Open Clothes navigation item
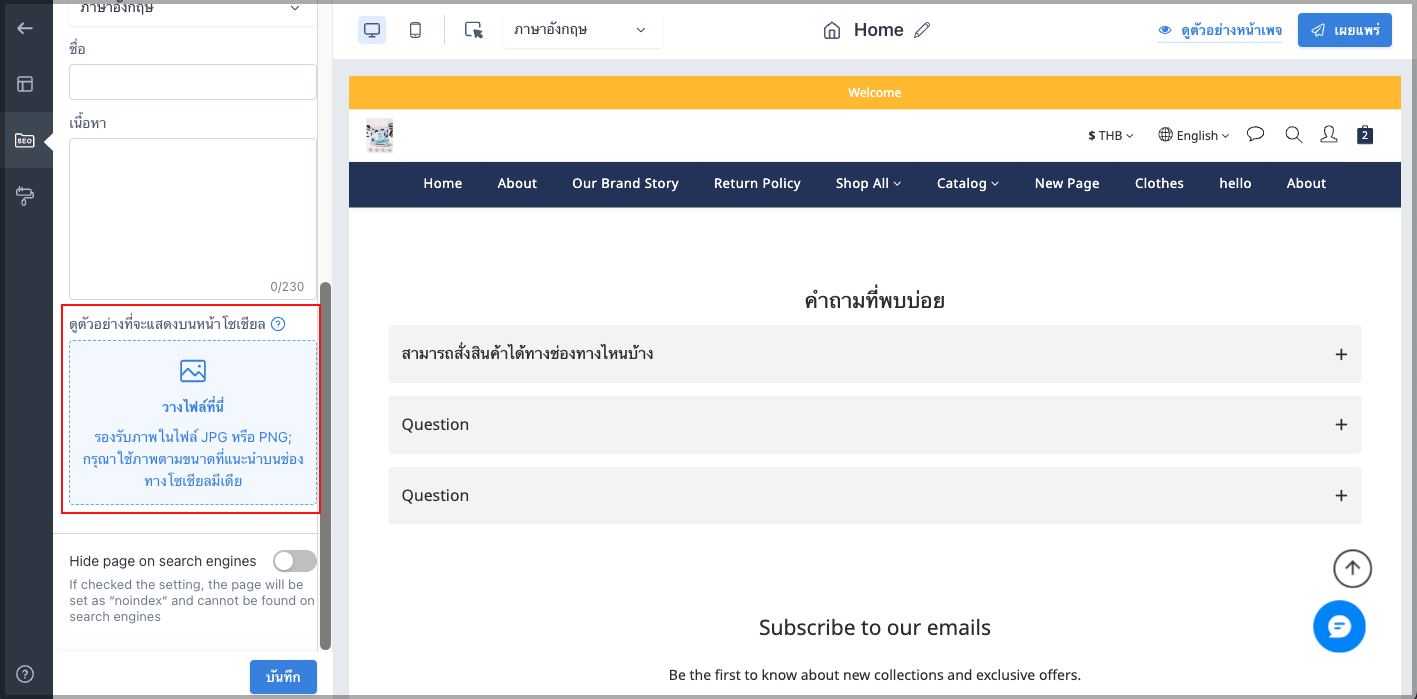Viewport: 1417px width, 699px height. coord(1159,183)
